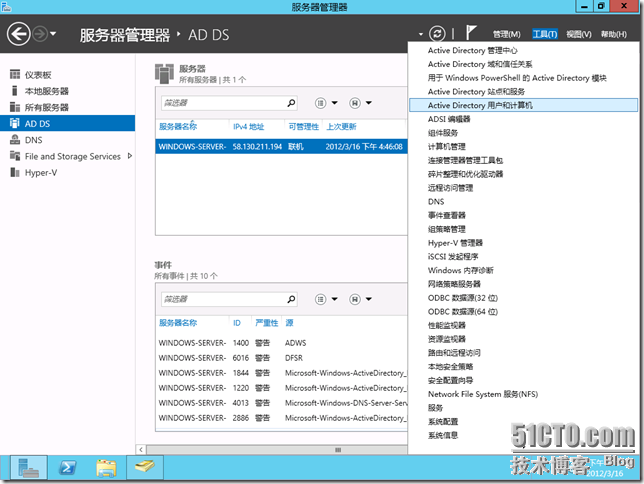Expand servers list options dropdown arrow
This screenshot has height=484, width=644.
tap(334, 103)
